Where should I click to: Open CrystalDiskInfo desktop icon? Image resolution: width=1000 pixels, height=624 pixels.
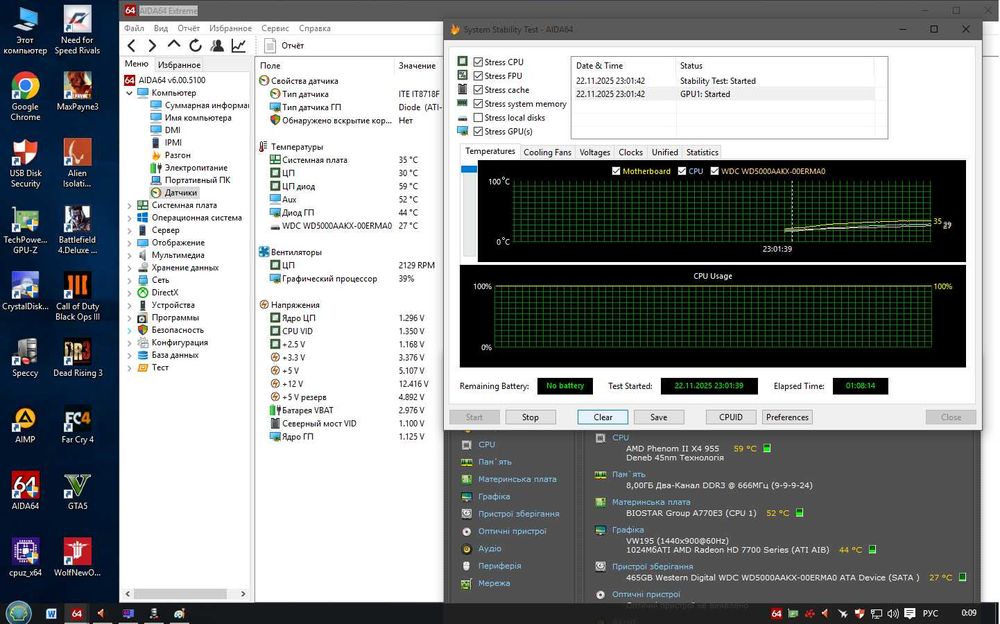(26, 291)
